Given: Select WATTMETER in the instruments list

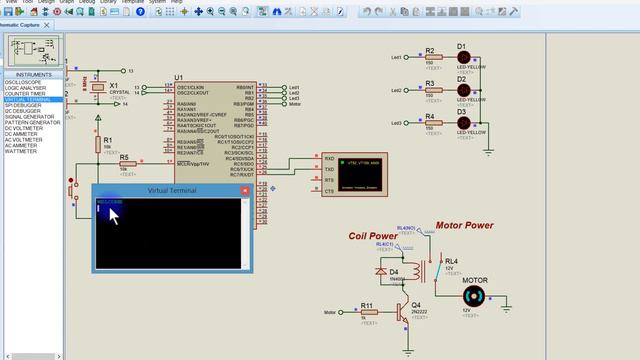Looking at the screenshot, I should click(21, 151).
